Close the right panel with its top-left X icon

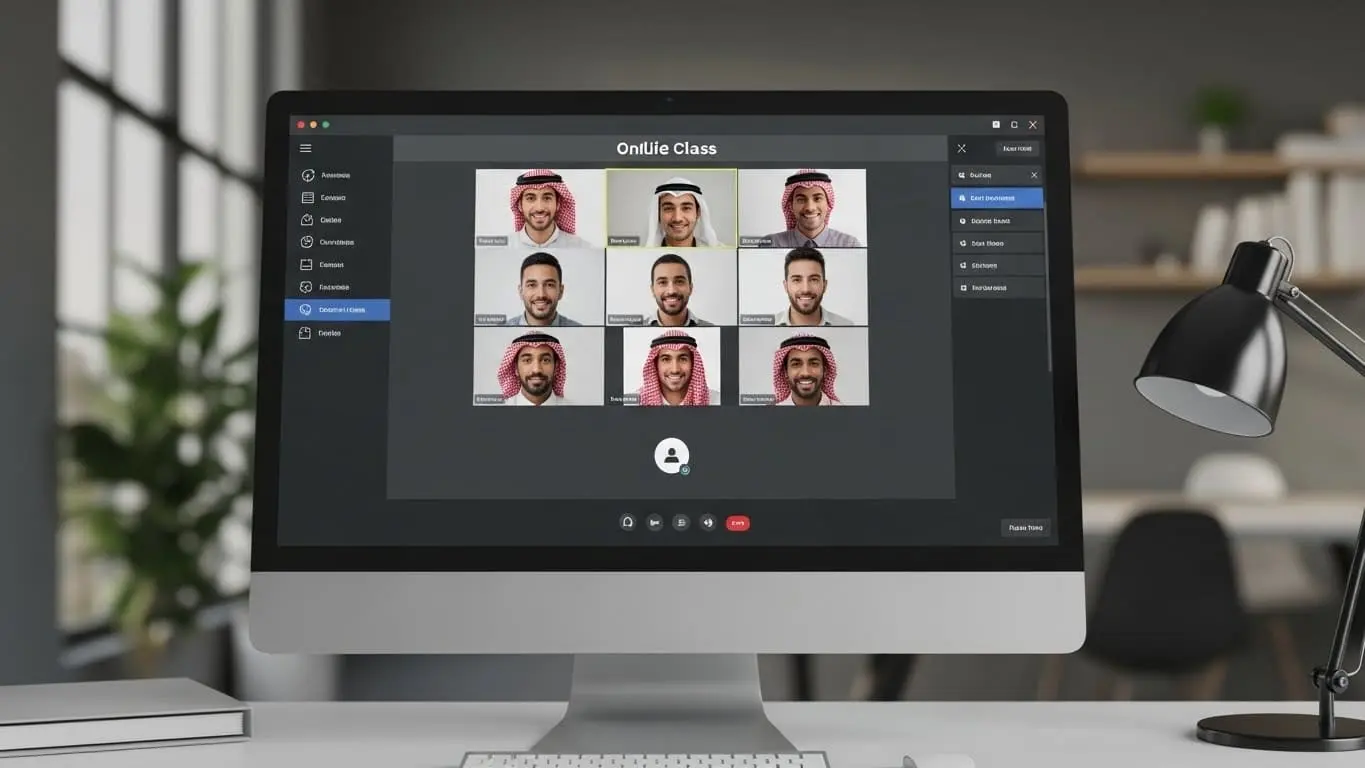point(962,149)
